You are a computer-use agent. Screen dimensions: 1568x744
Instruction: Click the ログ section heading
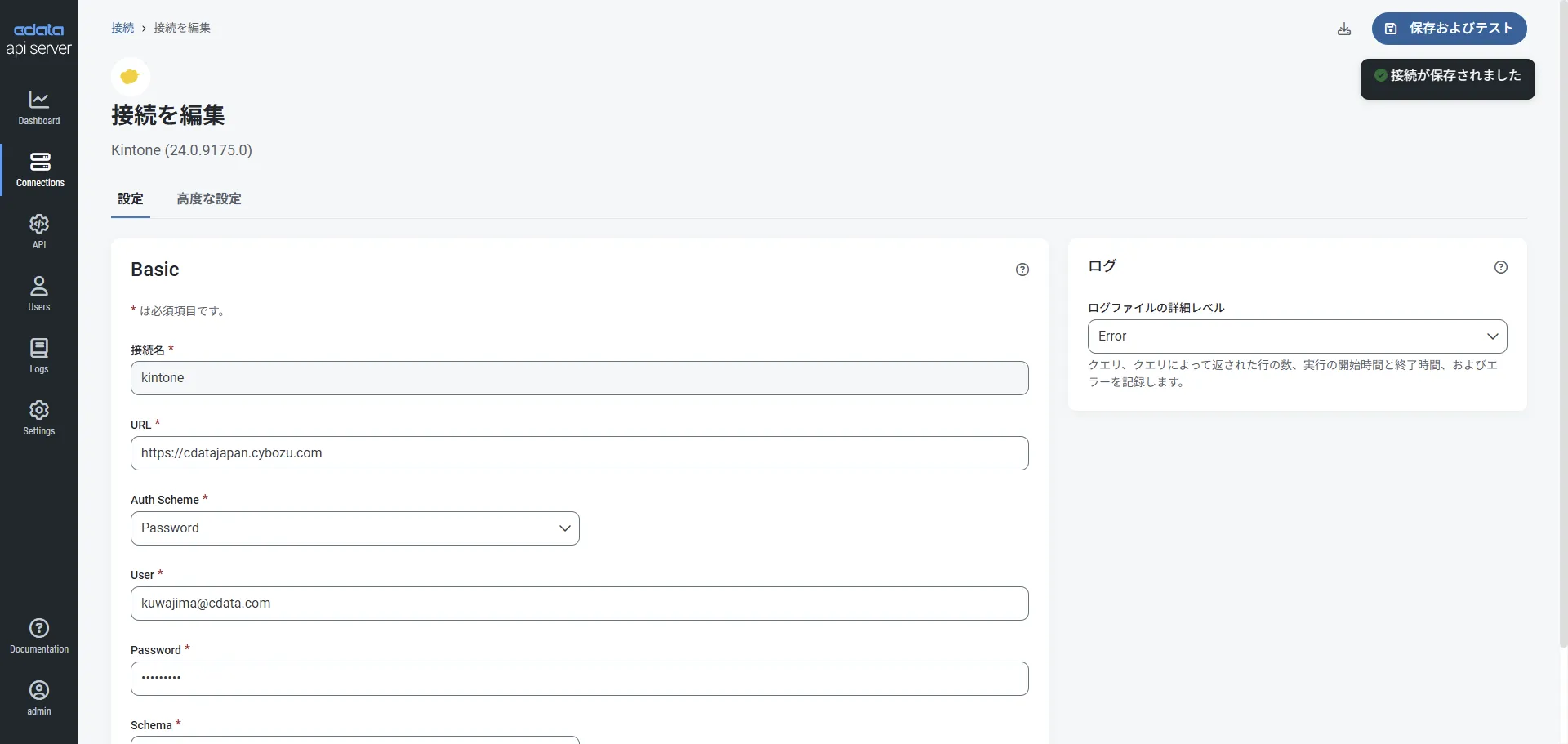(1102, 266)
